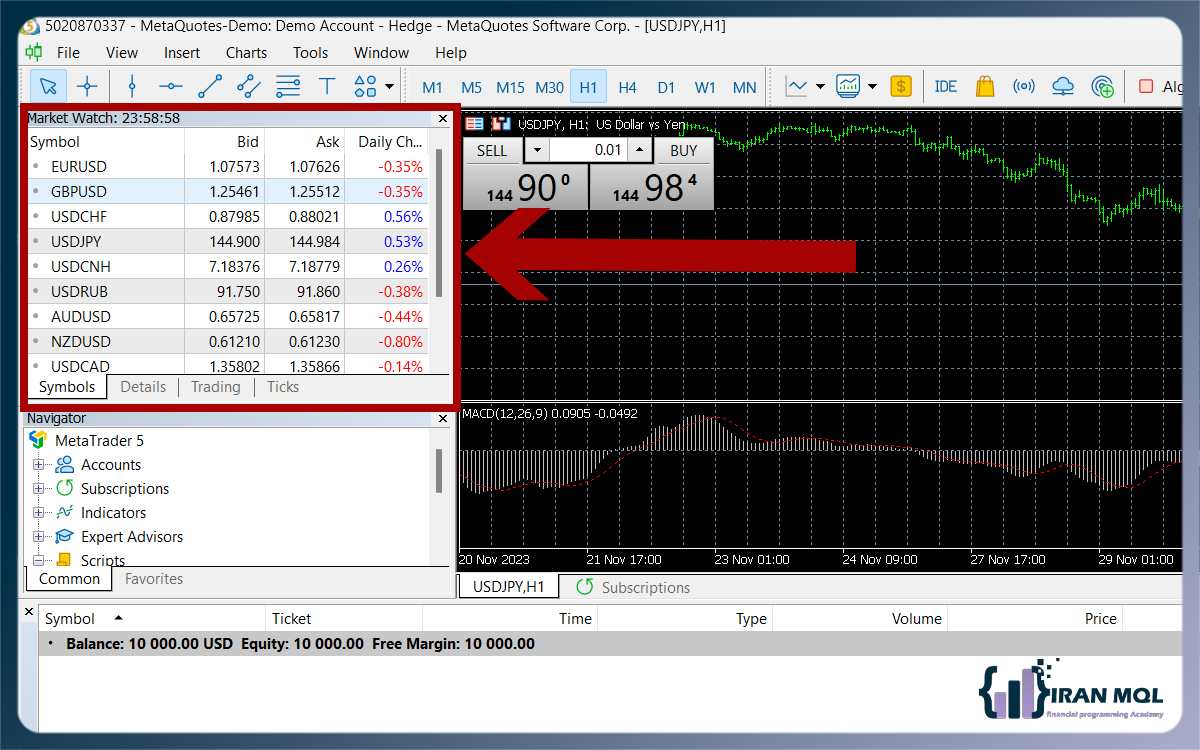Image resolution: width=1200 pixels, height=750 pixels.
Task: Open the Favorites tab in Navigator
Action: click(x=154, y=579)
